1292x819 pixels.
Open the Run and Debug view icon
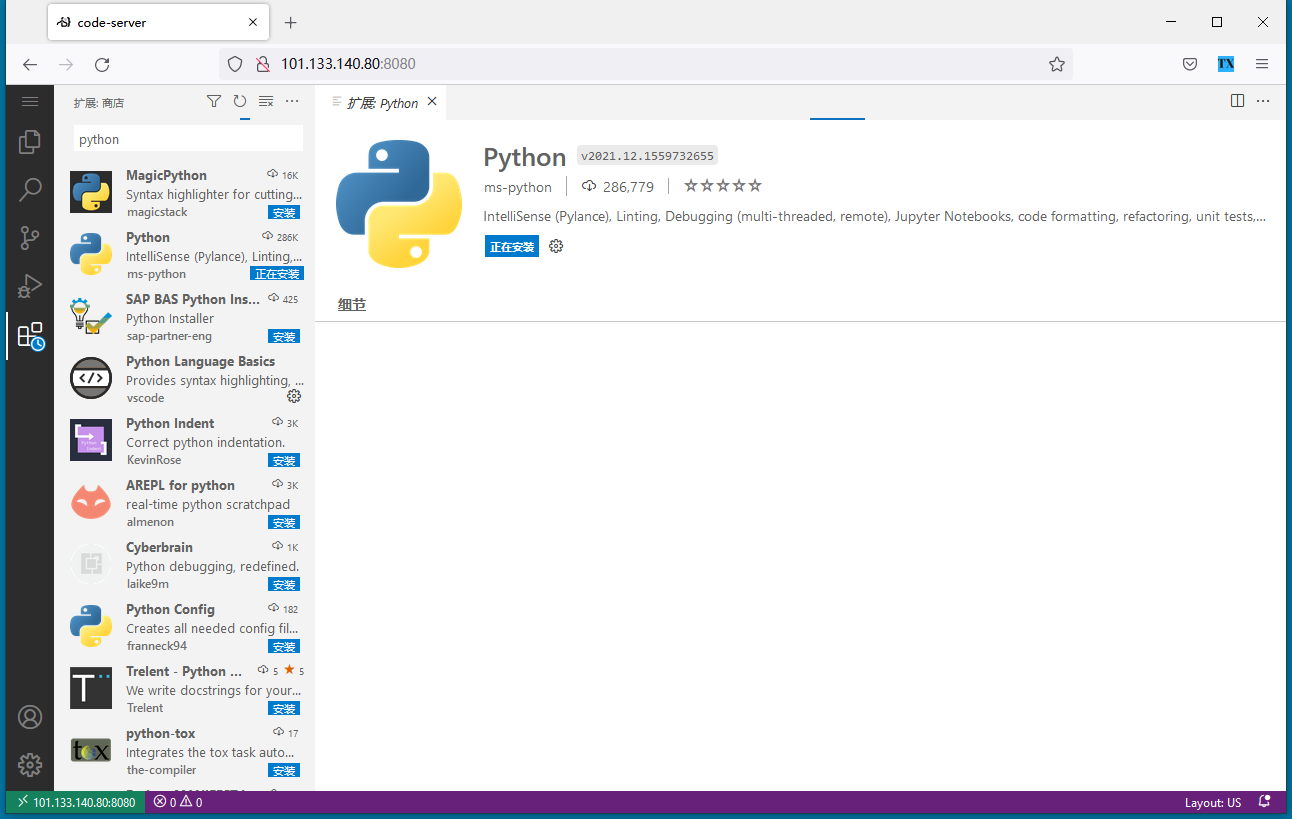tap(30, 286)
